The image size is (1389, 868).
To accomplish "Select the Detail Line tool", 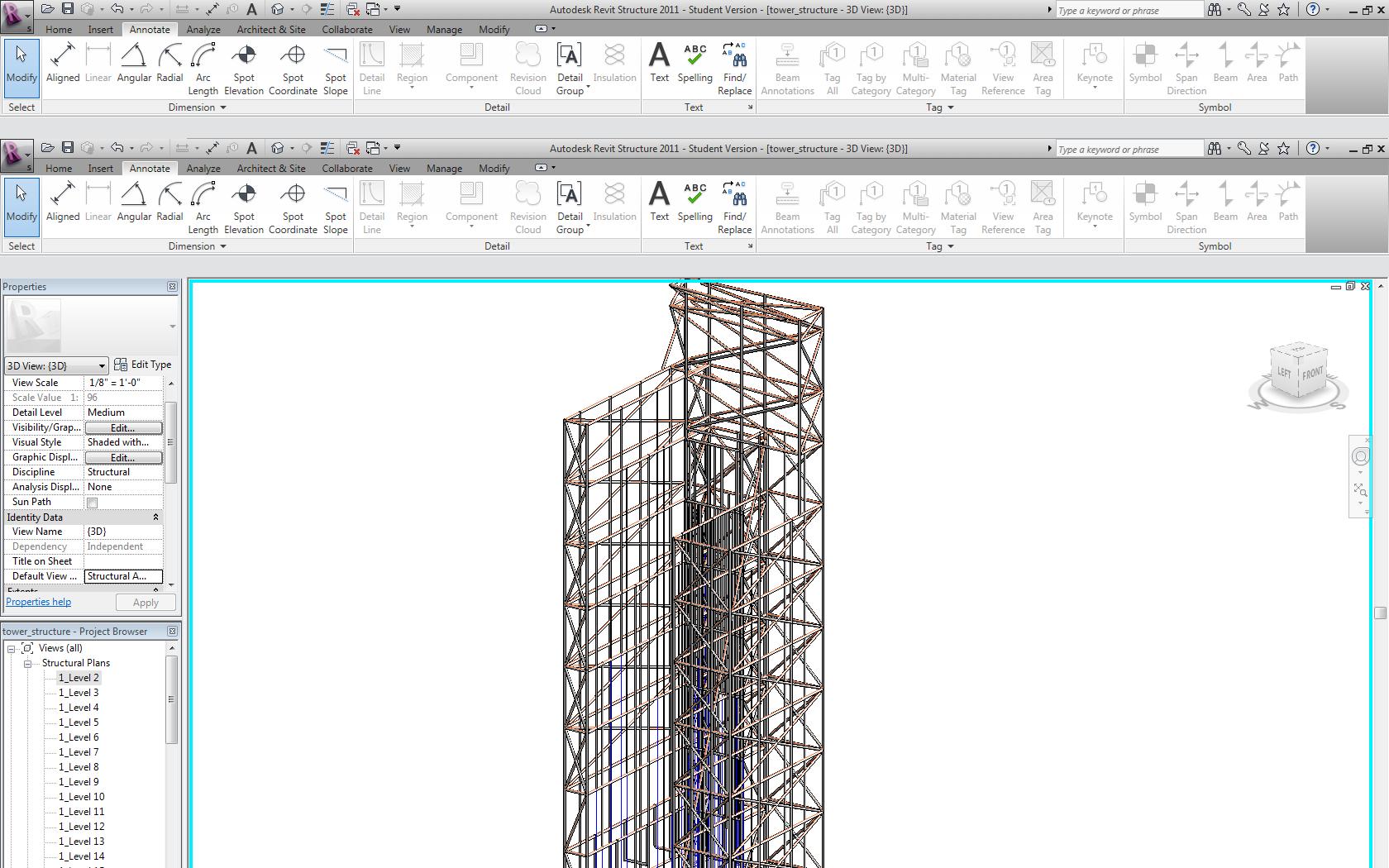I will [372, 66].
